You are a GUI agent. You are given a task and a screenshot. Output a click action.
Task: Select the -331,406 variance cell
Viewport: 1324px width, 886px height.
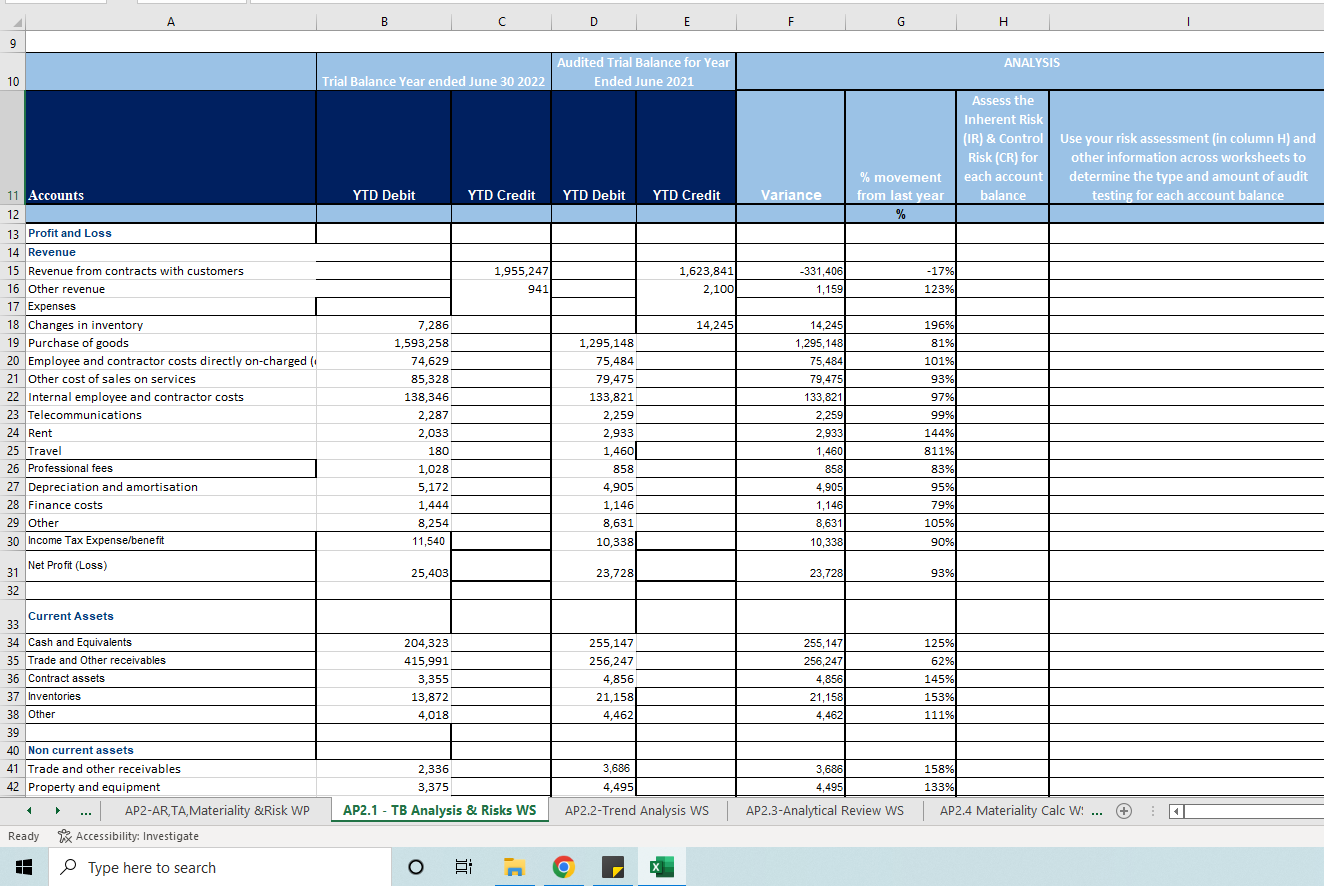coord(791,271)
